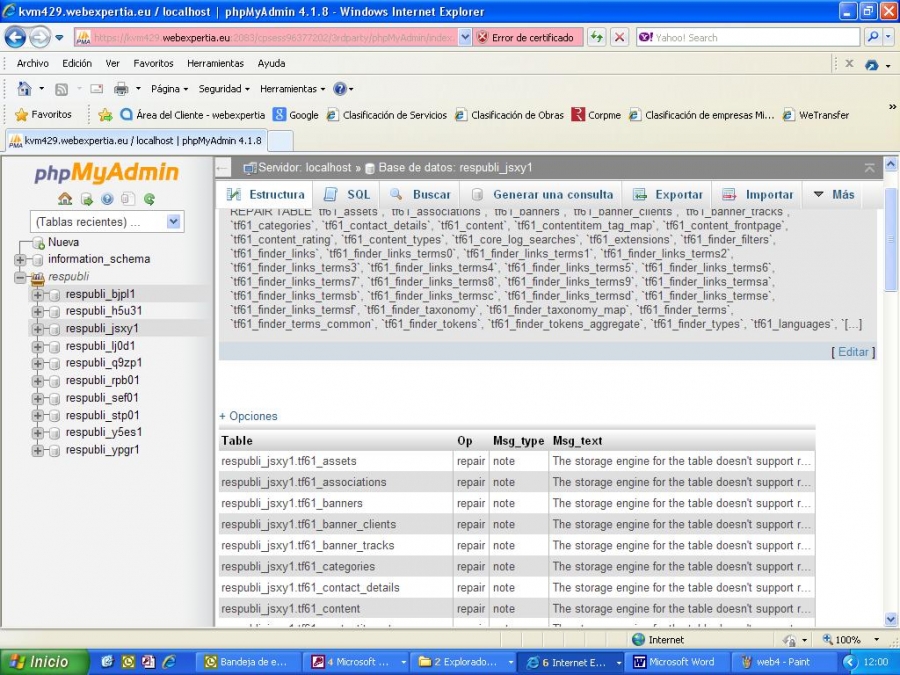This screenshot has height=675, width=900.
Task: Expand the Más tab dropdown
Action: click(x=834, y=195)
